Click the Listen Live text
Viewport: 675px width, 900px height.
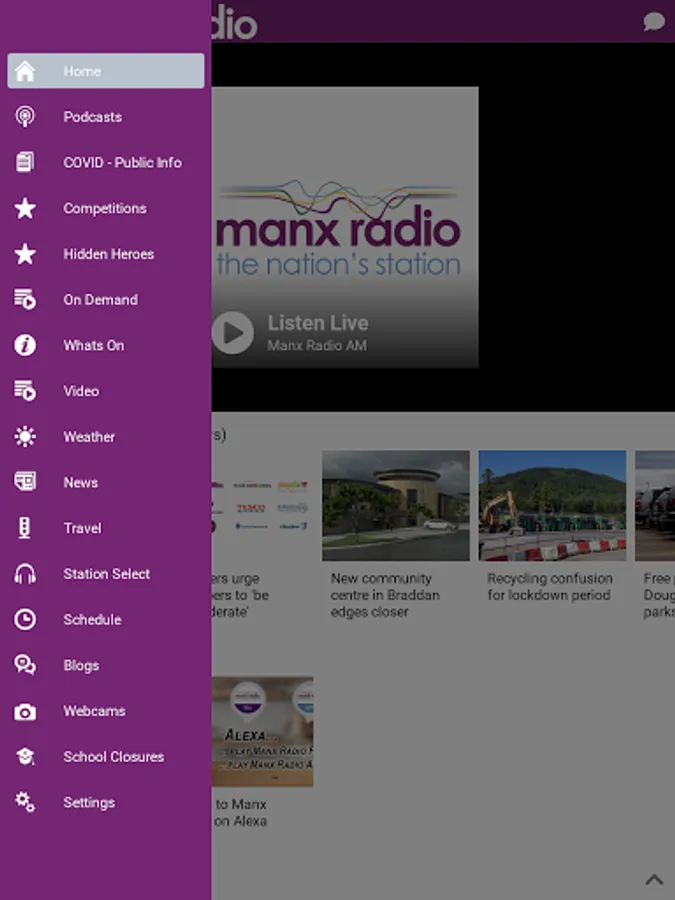[x=318, y=323]
